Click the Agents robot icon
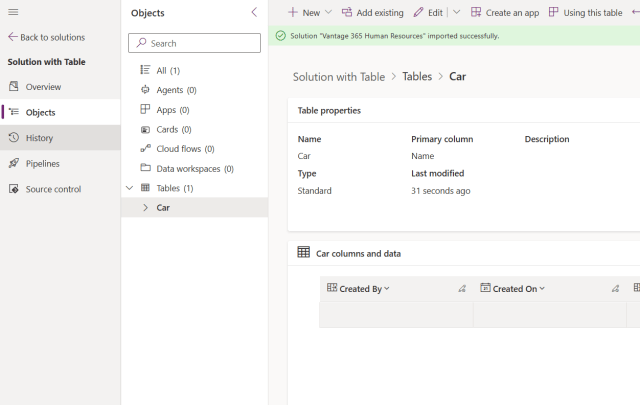The image size is (640, 405). [145, 89]
